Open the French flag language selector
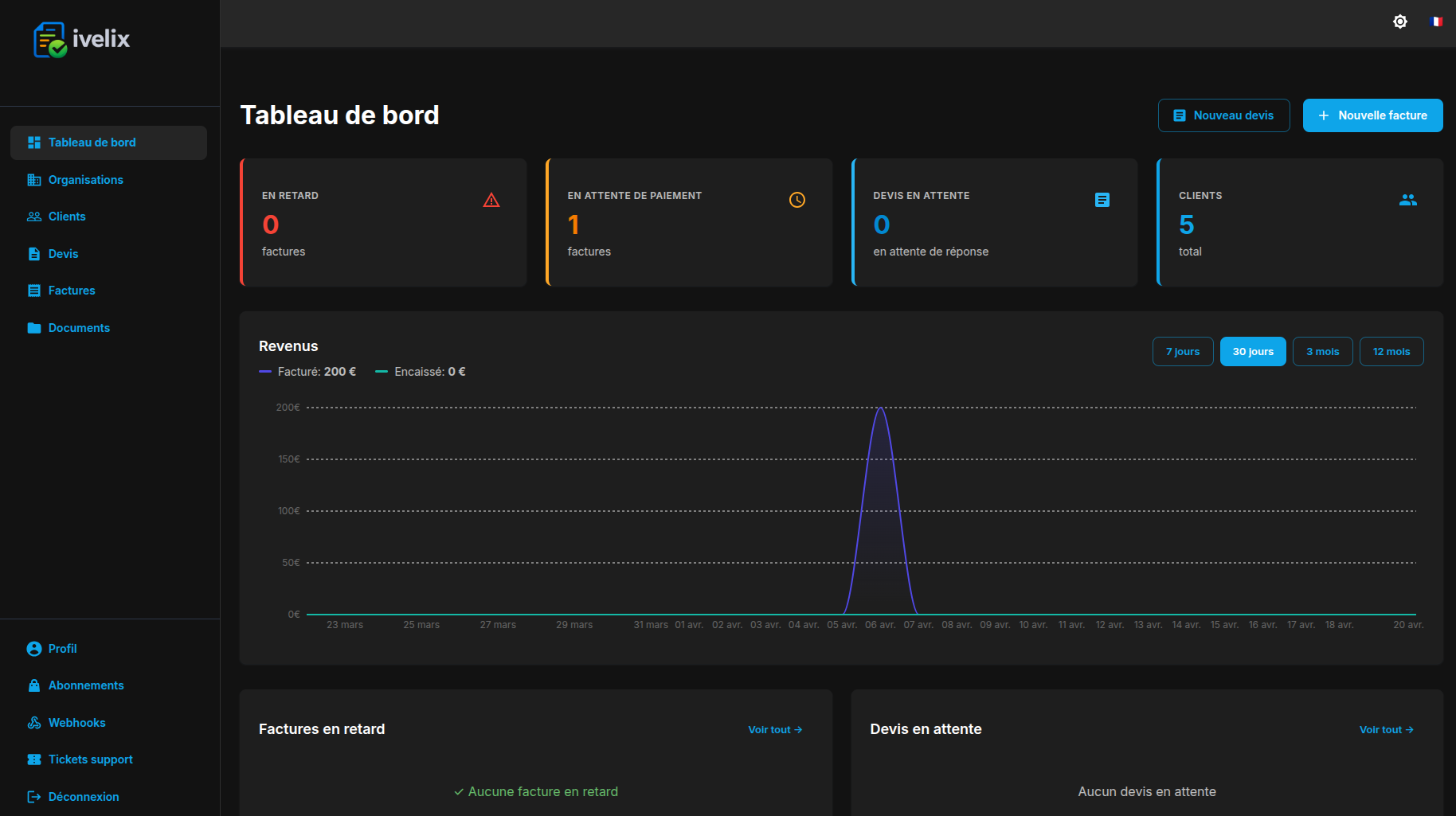The width and height of the screenshot is (1456, 816). pos(1436,21)
